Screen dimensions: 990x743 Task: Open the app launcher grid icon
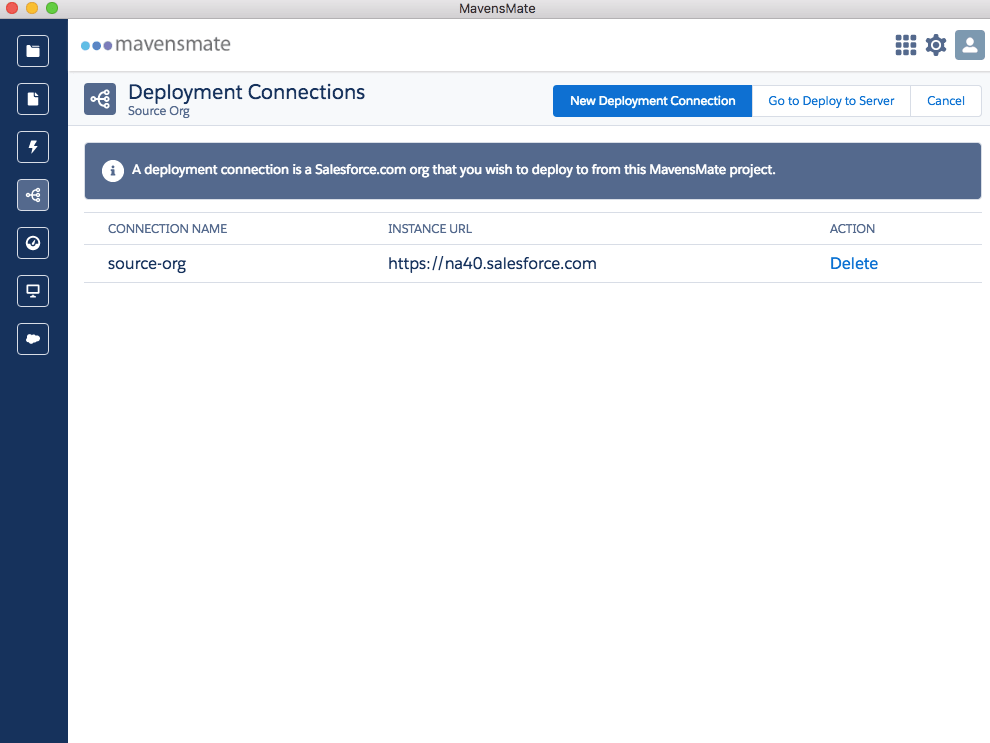tap(905, 45)
